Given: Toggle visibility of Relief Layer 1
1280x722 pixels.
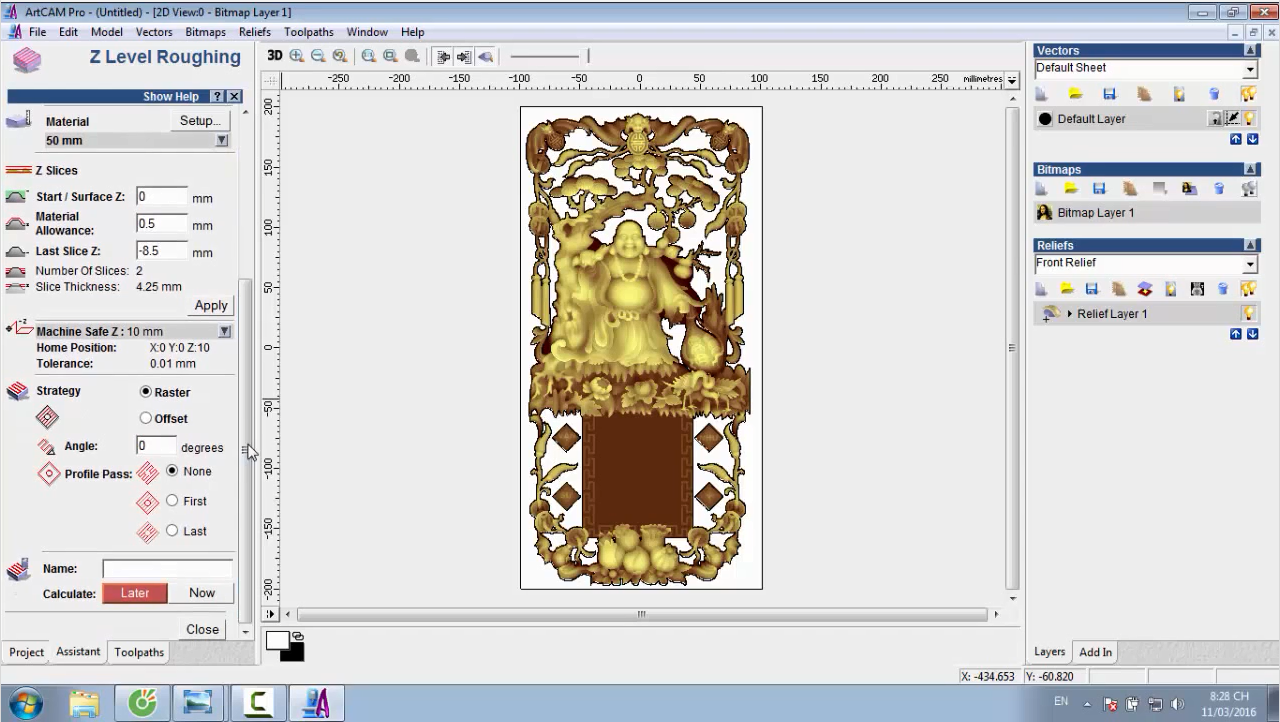Looking at the screenshot, I should point(1248,314).
